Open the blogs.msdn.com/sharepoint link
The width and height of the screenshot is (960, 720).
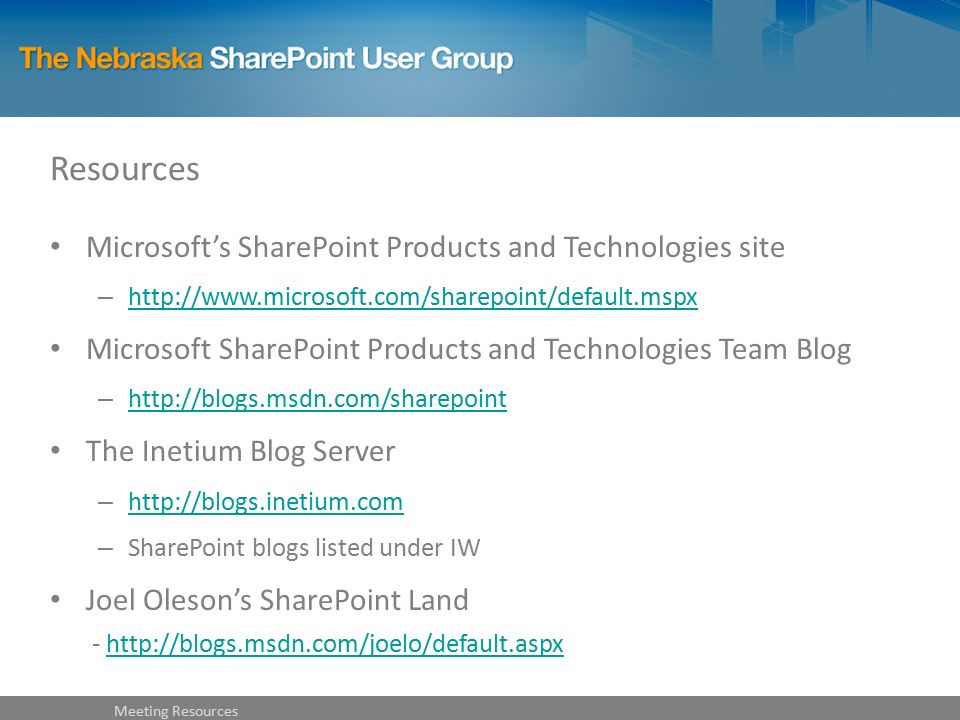point(317,399)
